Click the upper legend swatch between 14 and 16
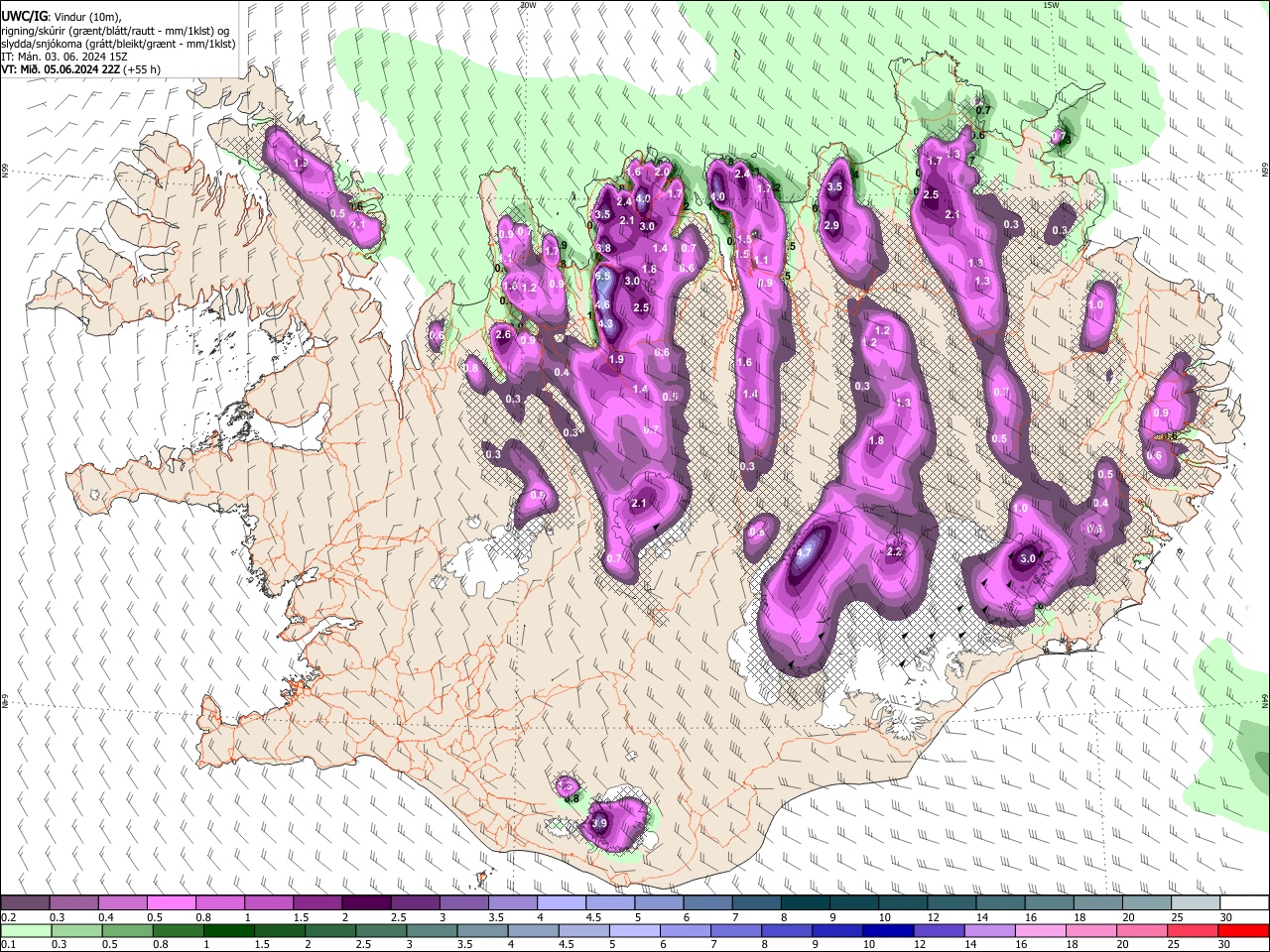 click(x=998, y=903)
